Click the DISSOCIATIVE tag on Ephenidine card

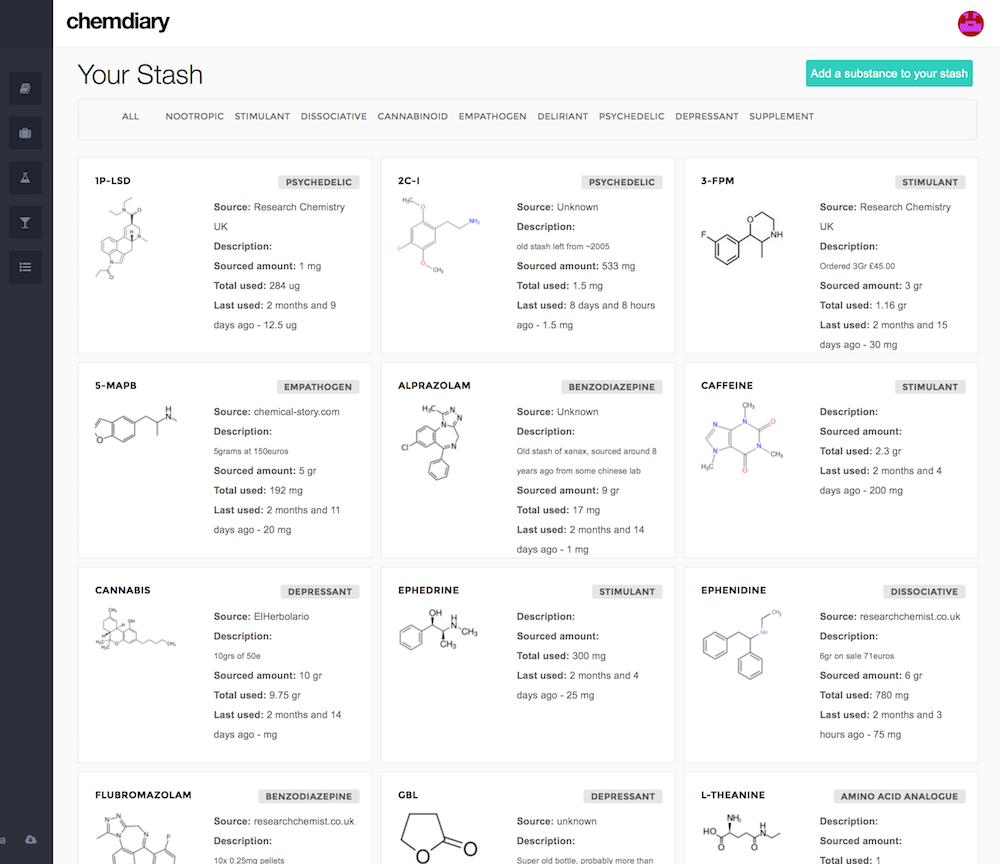[924, 591]
